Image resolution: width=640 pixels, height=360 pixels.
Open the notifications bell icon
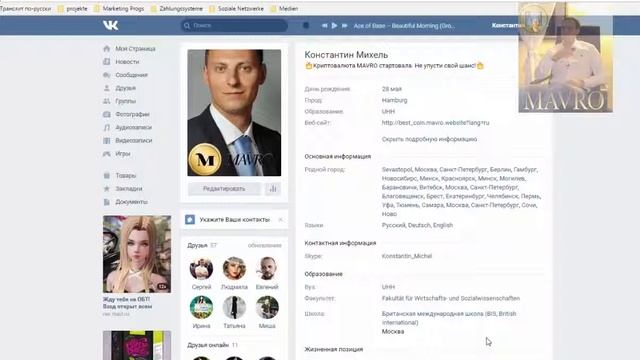coord(306,25)
